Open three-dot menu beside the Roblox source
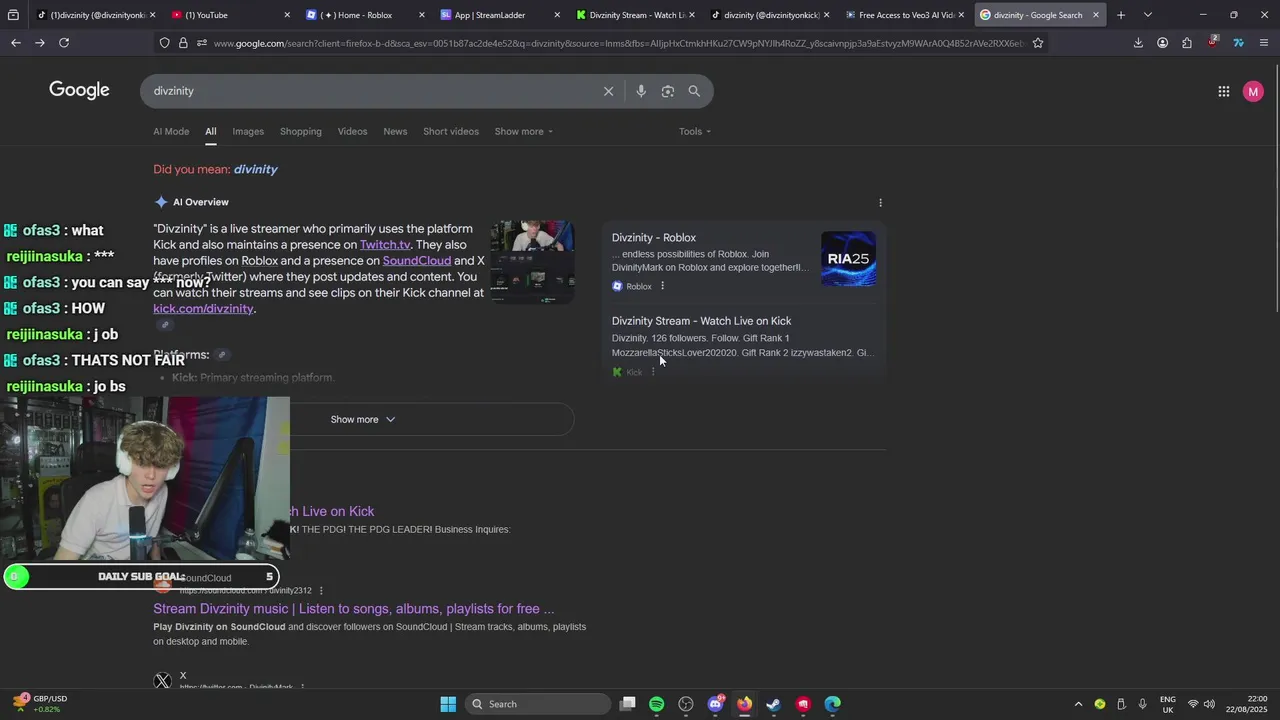1280x720 pixels. [662, 286]
